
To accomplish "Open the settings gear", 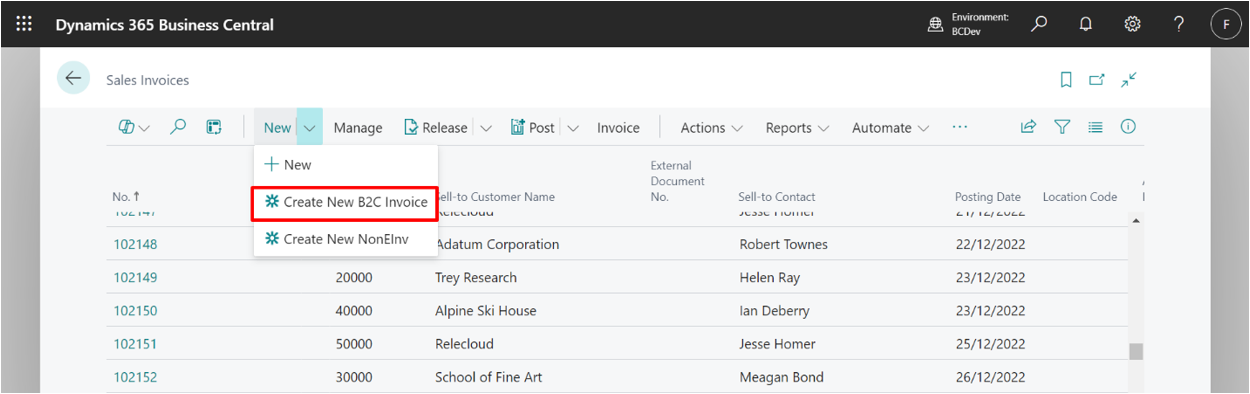I will pos(1133,24).
